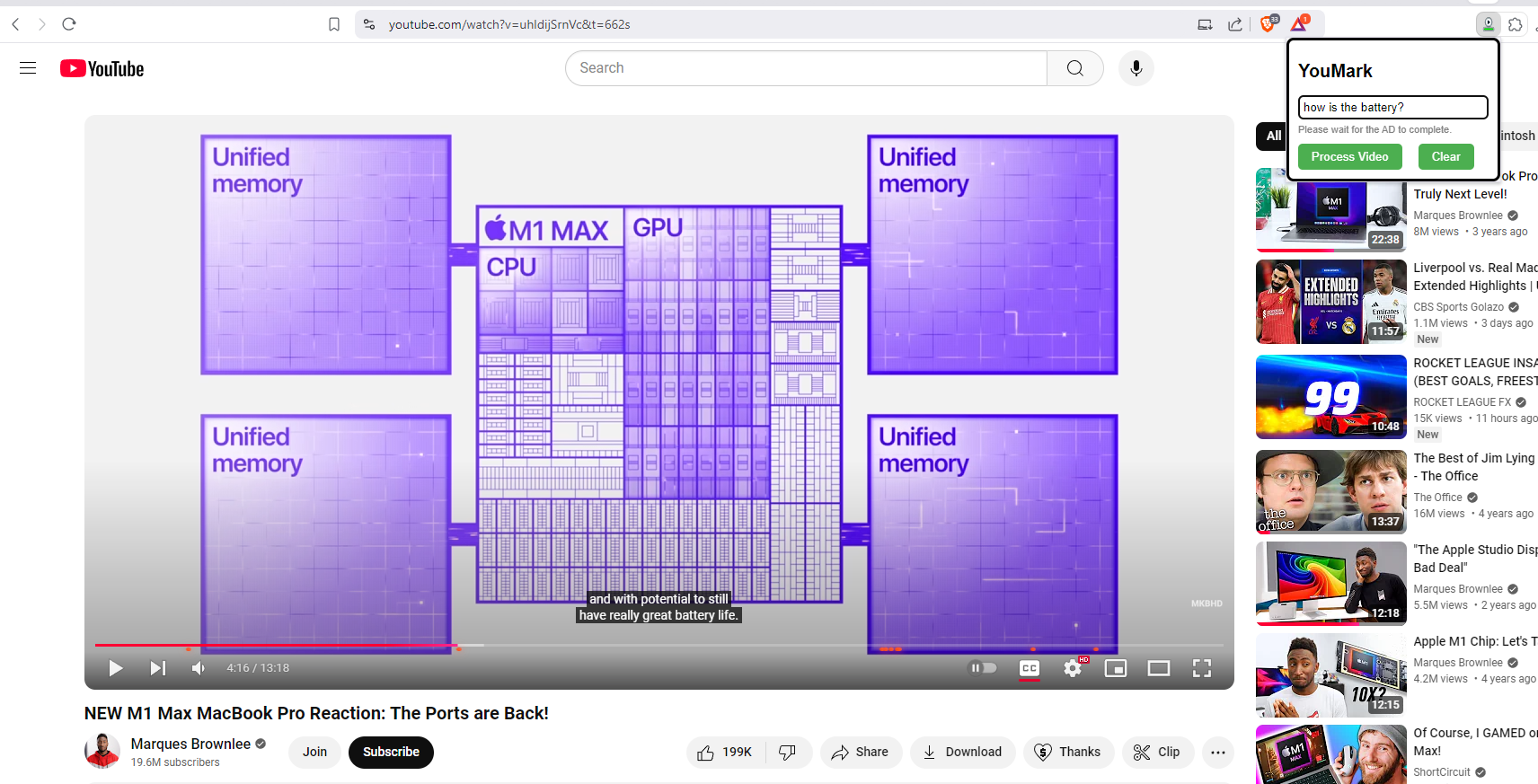Seek on the red video progress bar

[659, 646]
